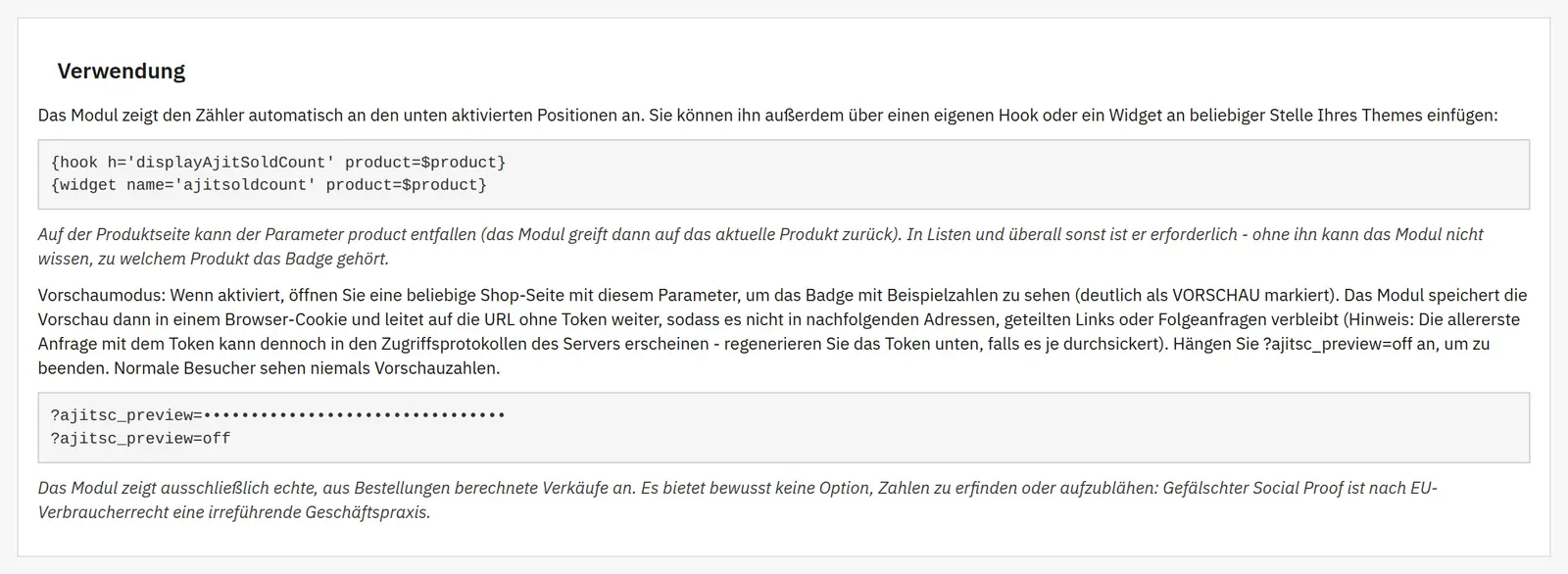The width and height of the screenshot is (1568, 574).
Task: Click '$product' in the hook code line
Action: pos(459,163)
